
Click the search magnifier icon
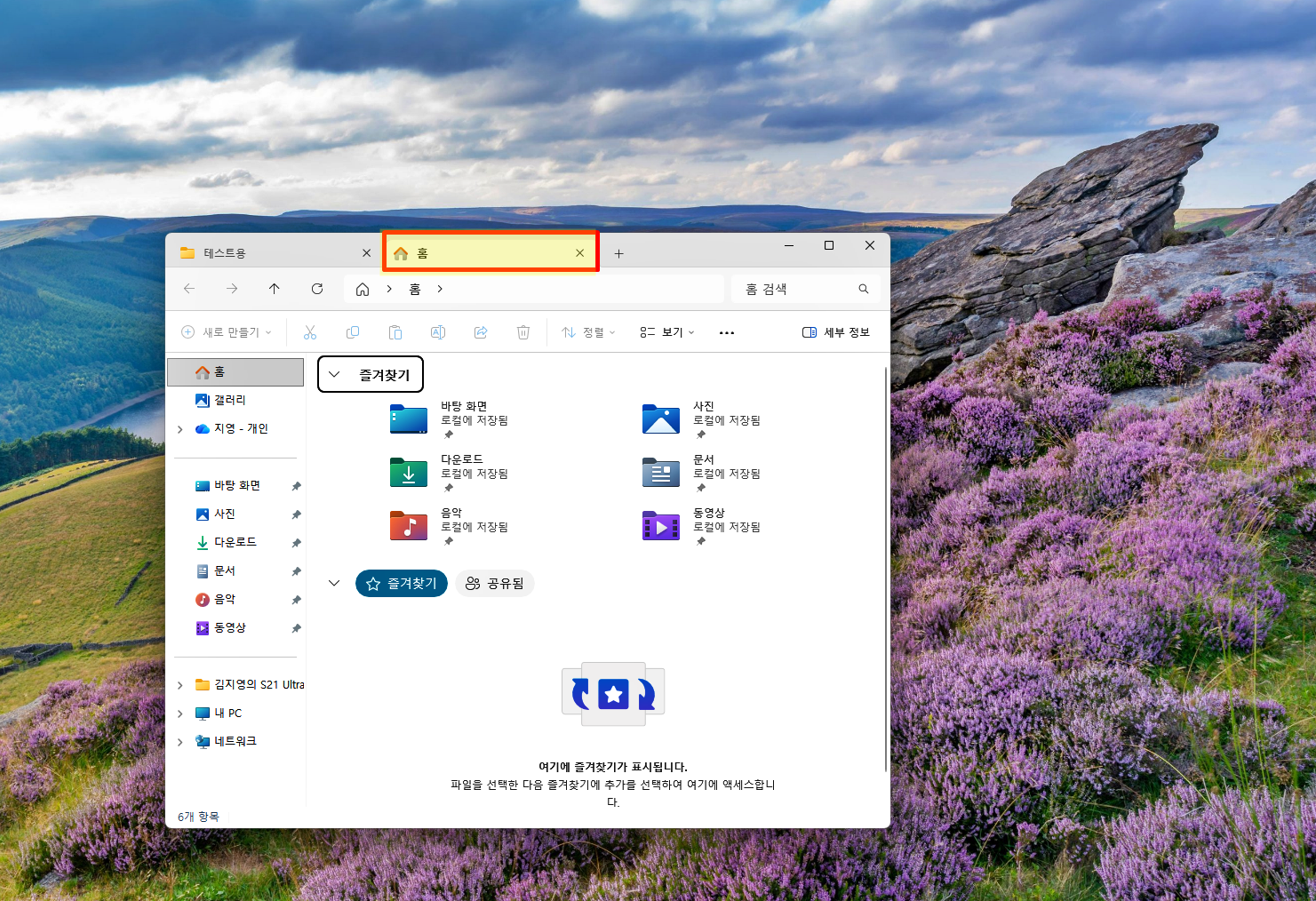(x=864, y=289)
